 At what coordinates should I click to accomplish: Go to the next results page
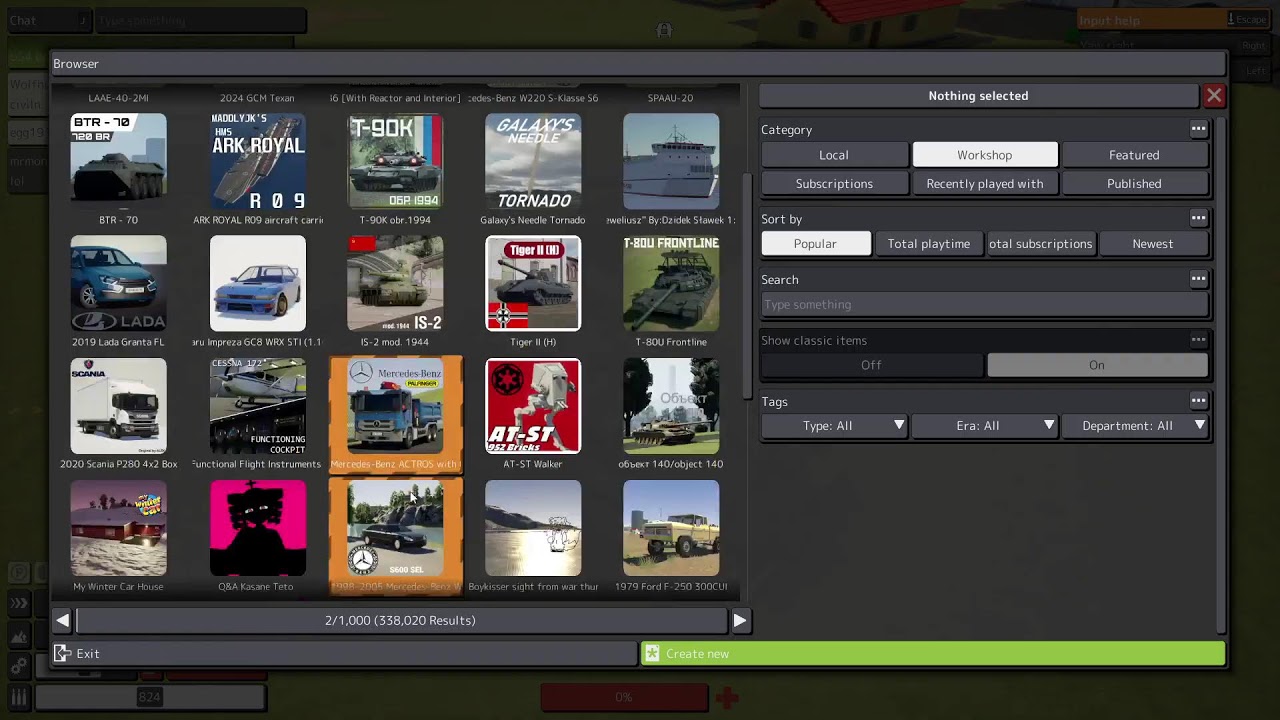[740, 621]
